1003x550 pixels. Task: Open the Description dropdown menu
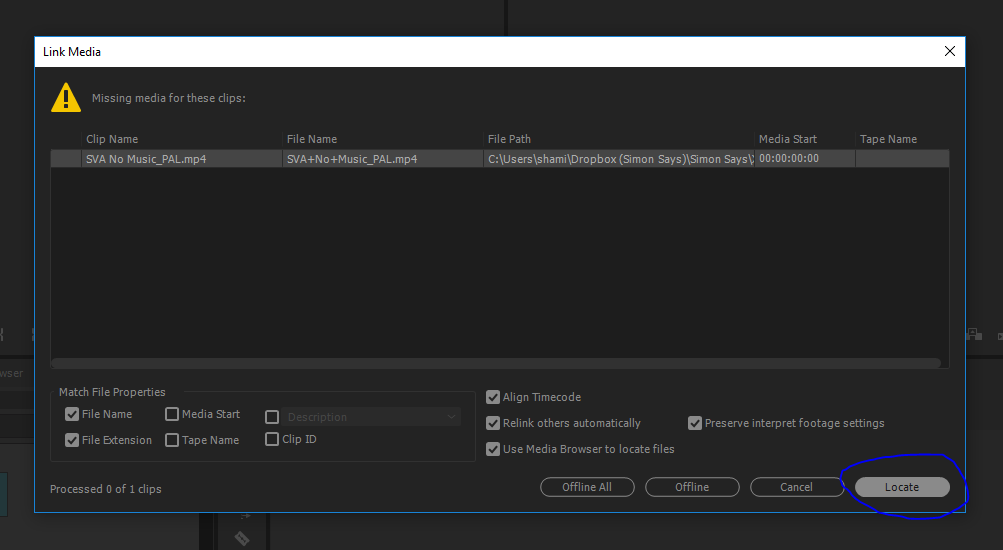(372, 417)
